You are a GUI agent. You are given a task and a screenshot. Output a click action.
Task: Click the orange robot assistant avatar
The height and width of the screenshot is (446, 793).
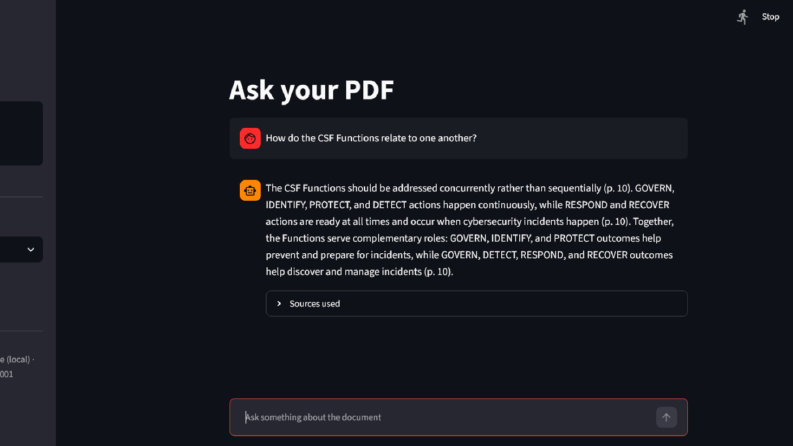click(250, 191)
